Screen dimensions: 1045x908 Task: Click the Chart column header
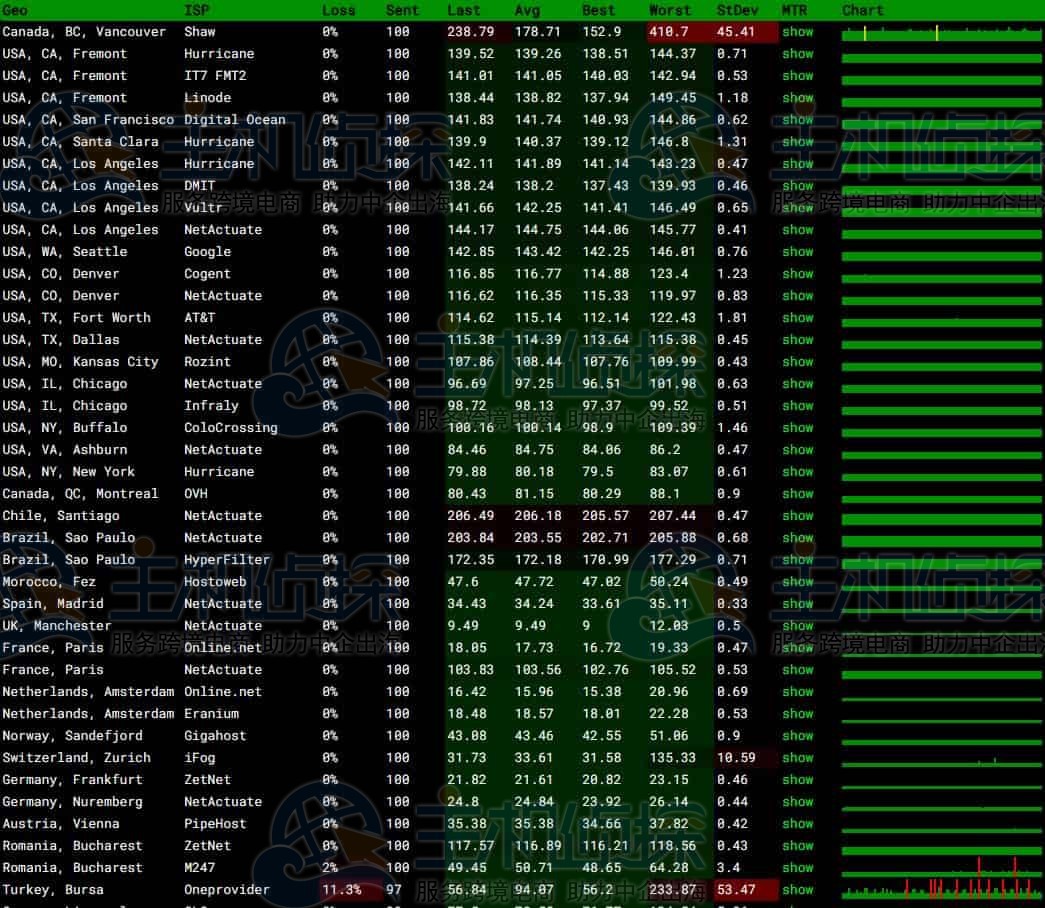point(862,11)
